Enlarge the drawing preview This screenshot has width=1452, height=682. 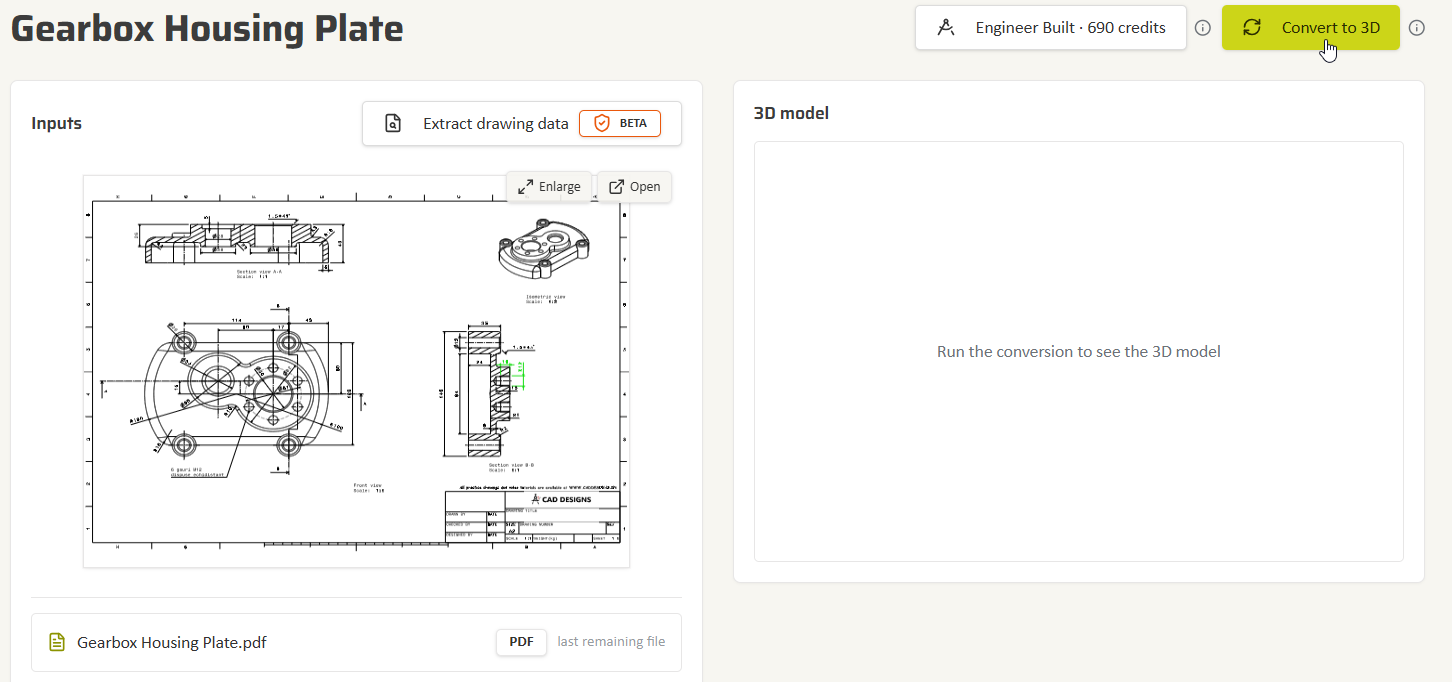click(550, 187)
